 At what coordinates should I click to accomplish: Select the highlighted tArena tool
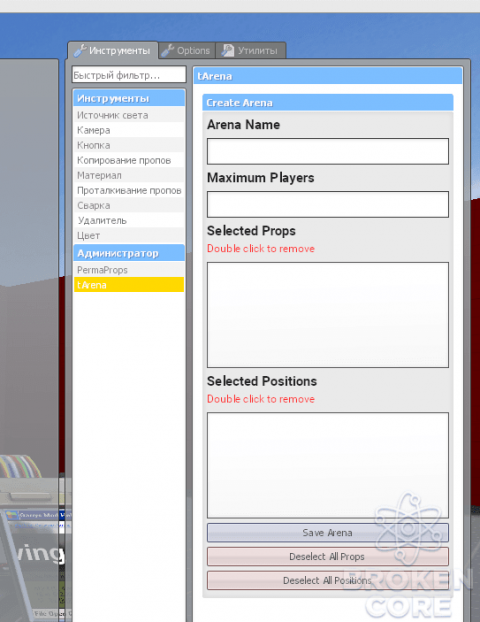click(129, 285)
